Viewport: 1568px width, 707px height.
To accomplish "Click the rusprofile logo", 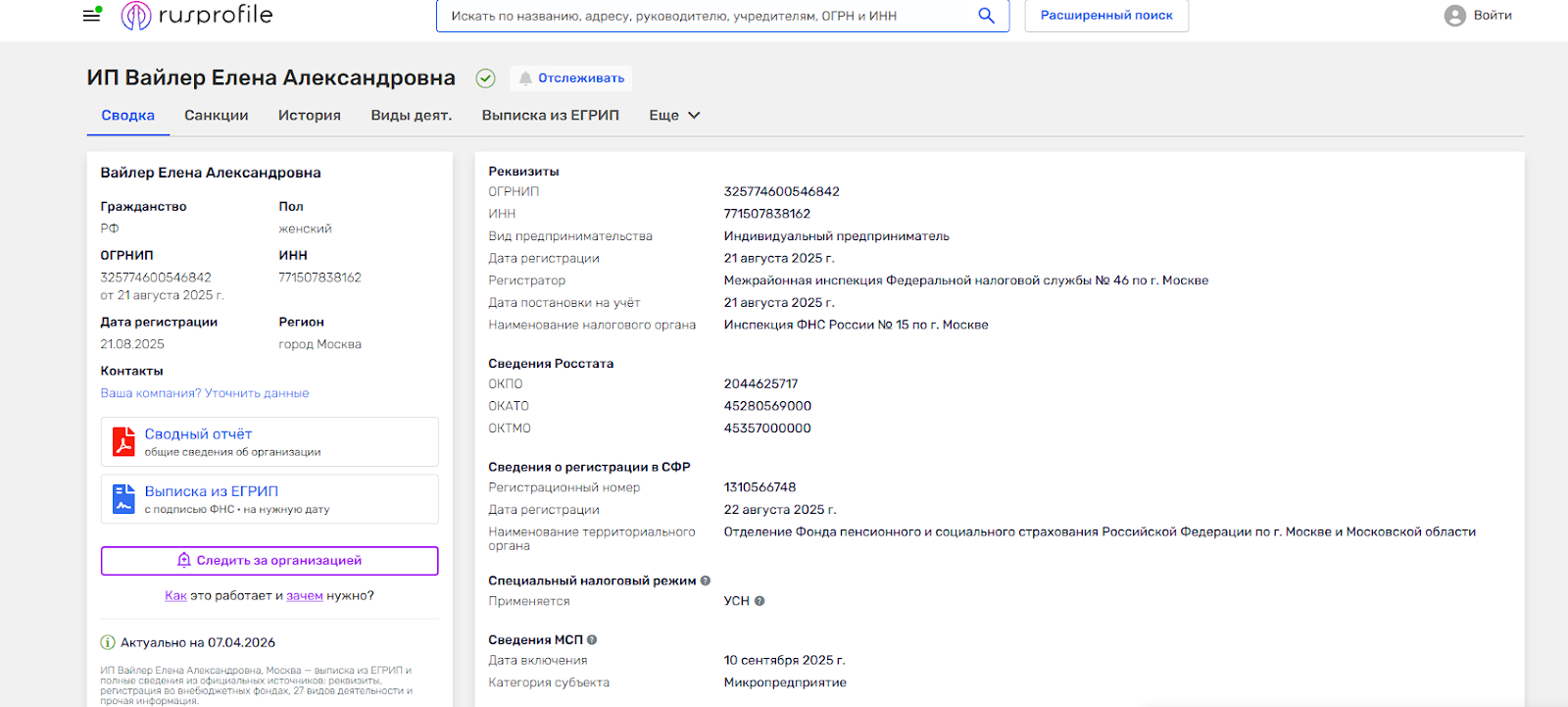I will 197,15.
